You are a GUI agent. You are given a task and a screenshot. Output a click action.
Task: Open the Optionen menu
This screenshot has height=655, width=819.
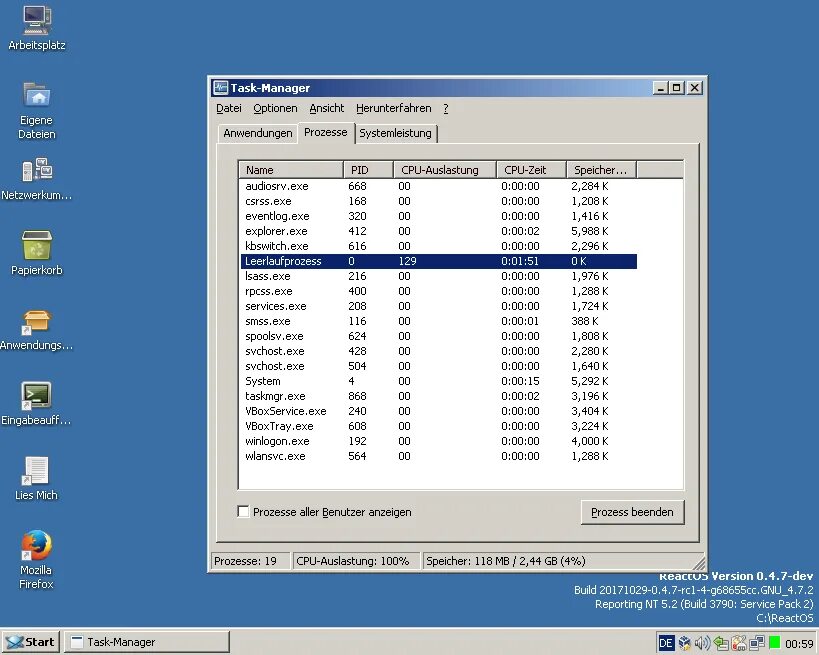coord(275,108)
